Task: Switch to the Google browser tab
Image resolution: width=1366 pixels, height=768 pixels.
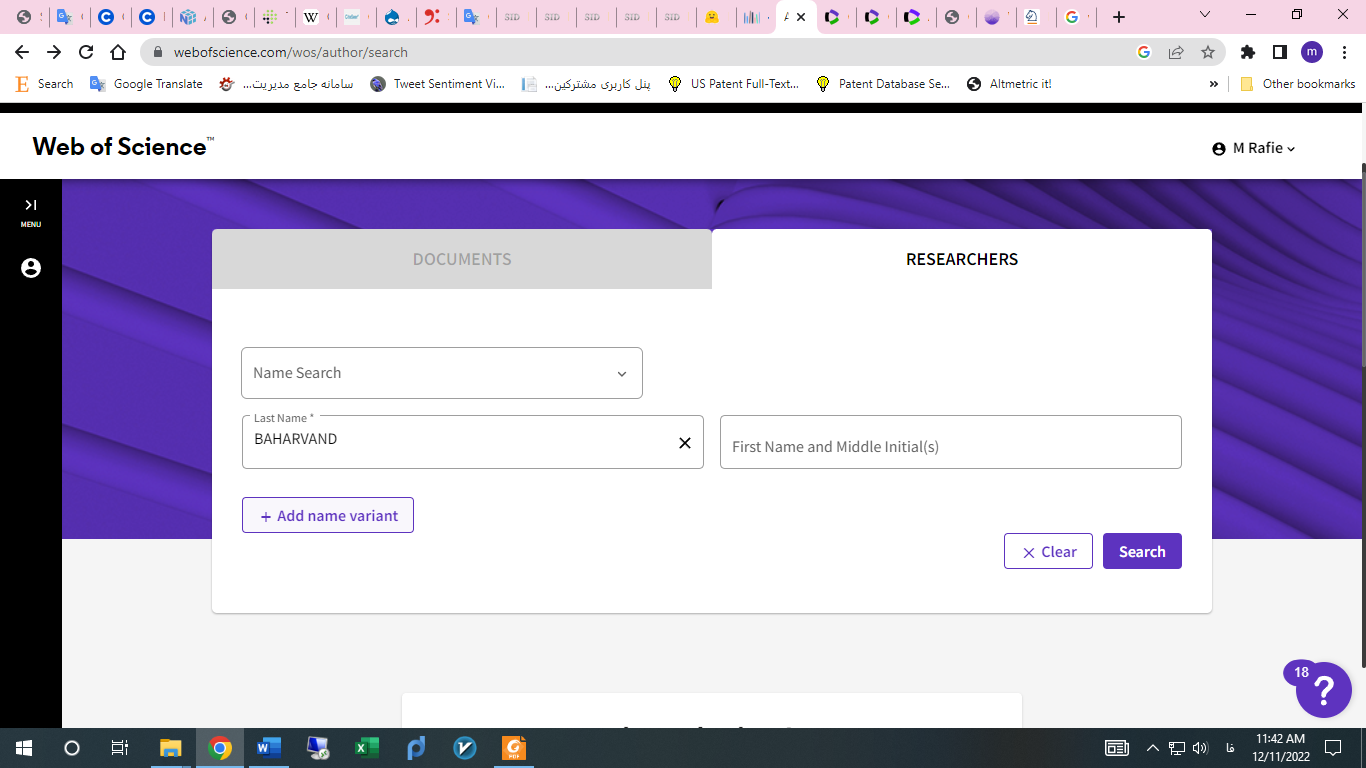Action: 1075,17
